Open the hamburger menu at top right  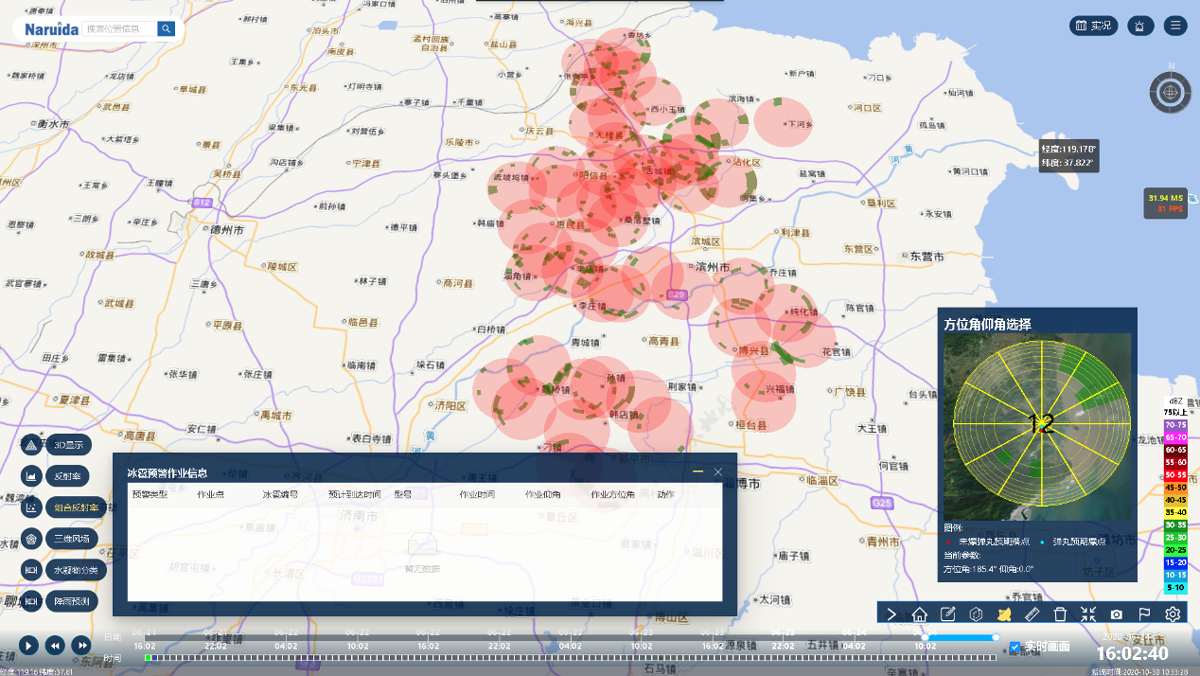[1175, 26]
